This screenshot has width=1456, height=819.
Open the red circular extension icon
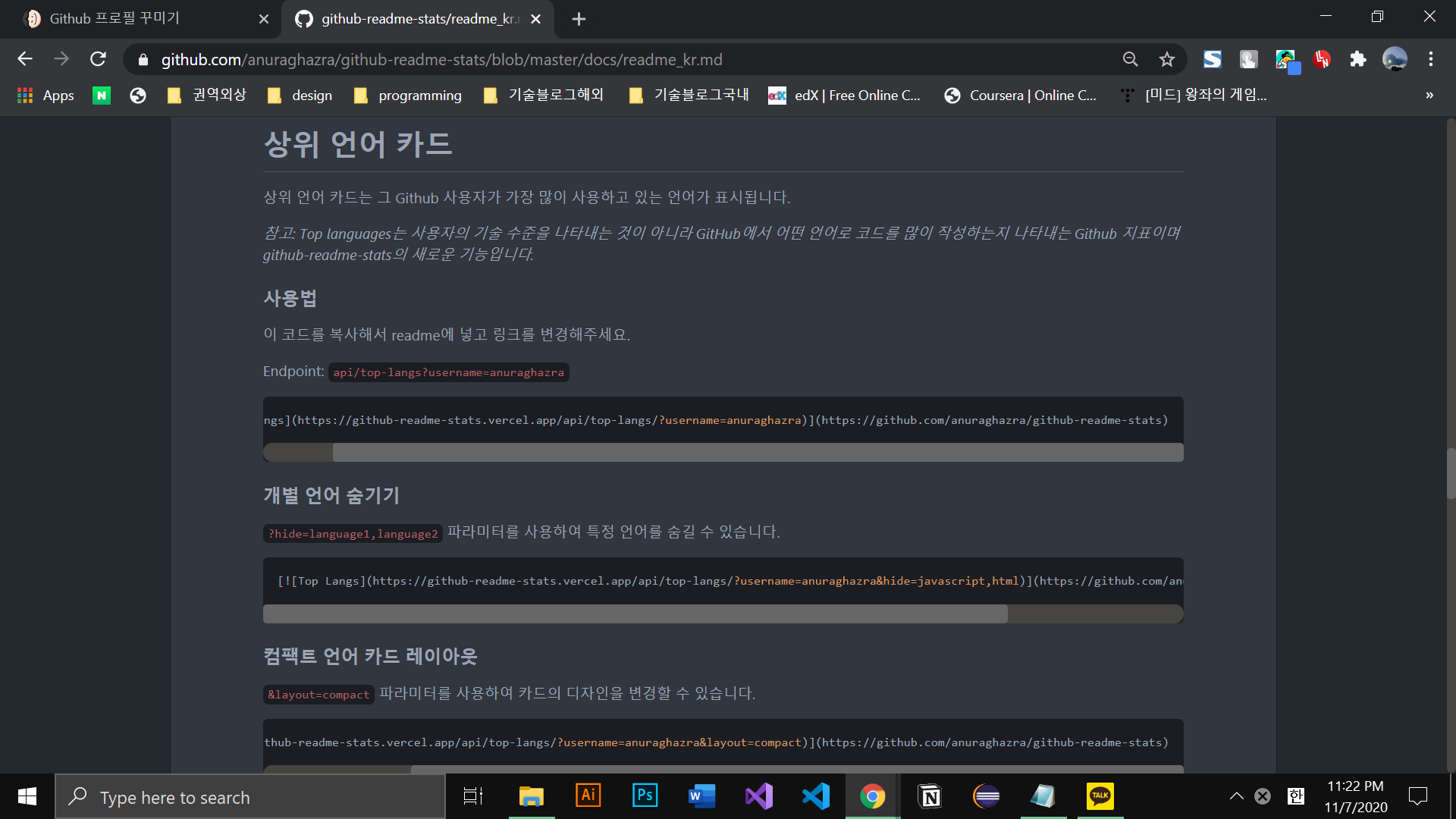[1322, 59]
